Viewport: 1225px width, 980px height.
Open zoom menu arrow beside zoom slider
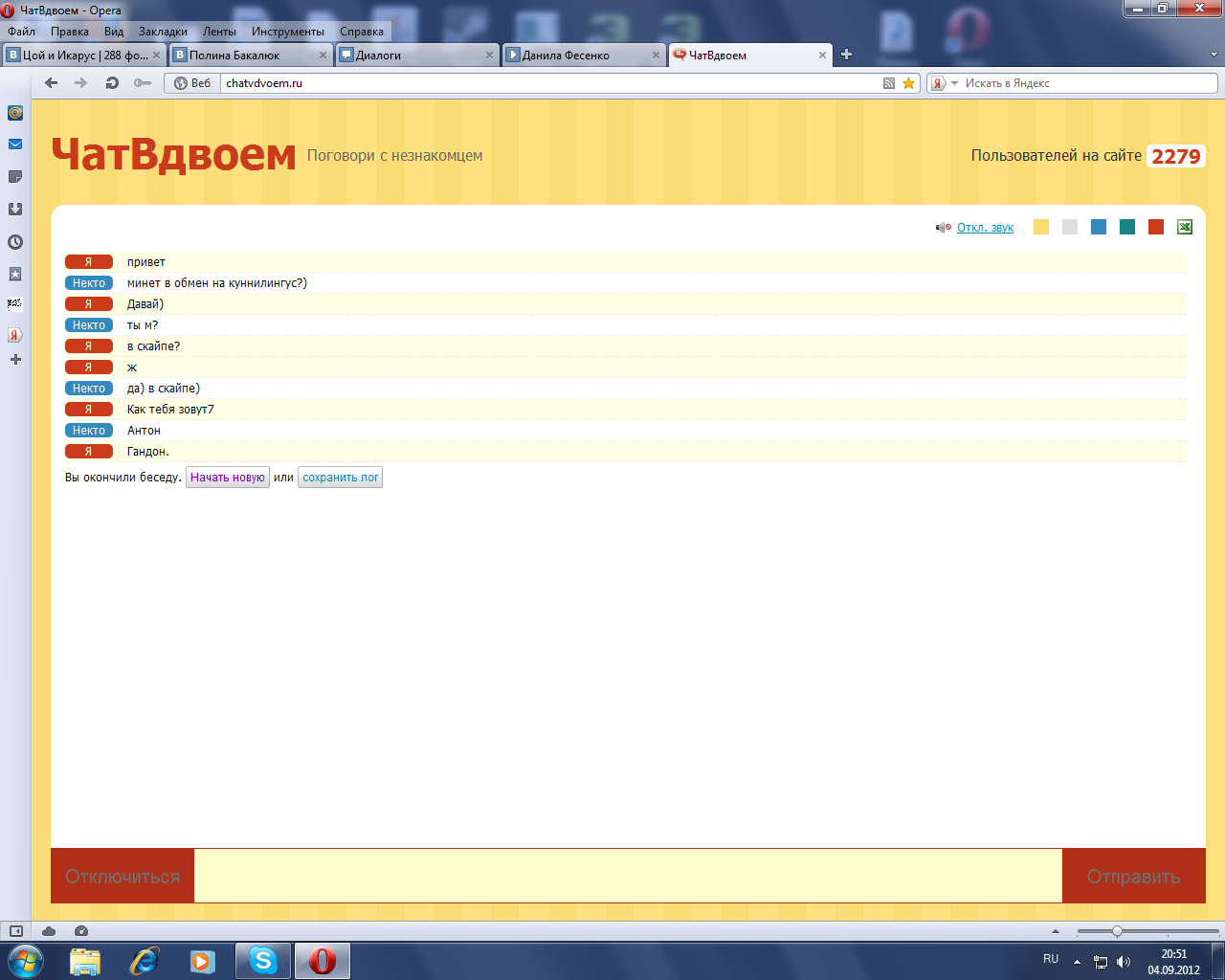click(1056, 931)
